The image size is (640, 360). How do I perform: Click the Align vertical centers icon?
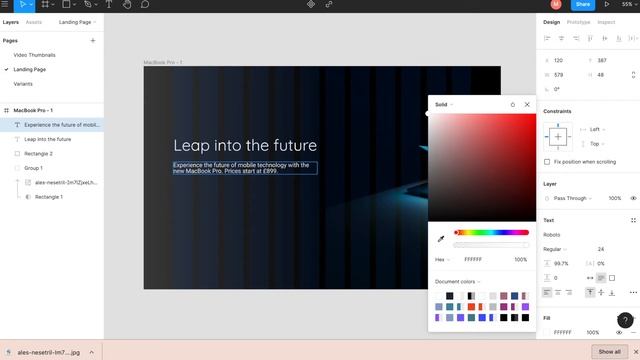604,38
